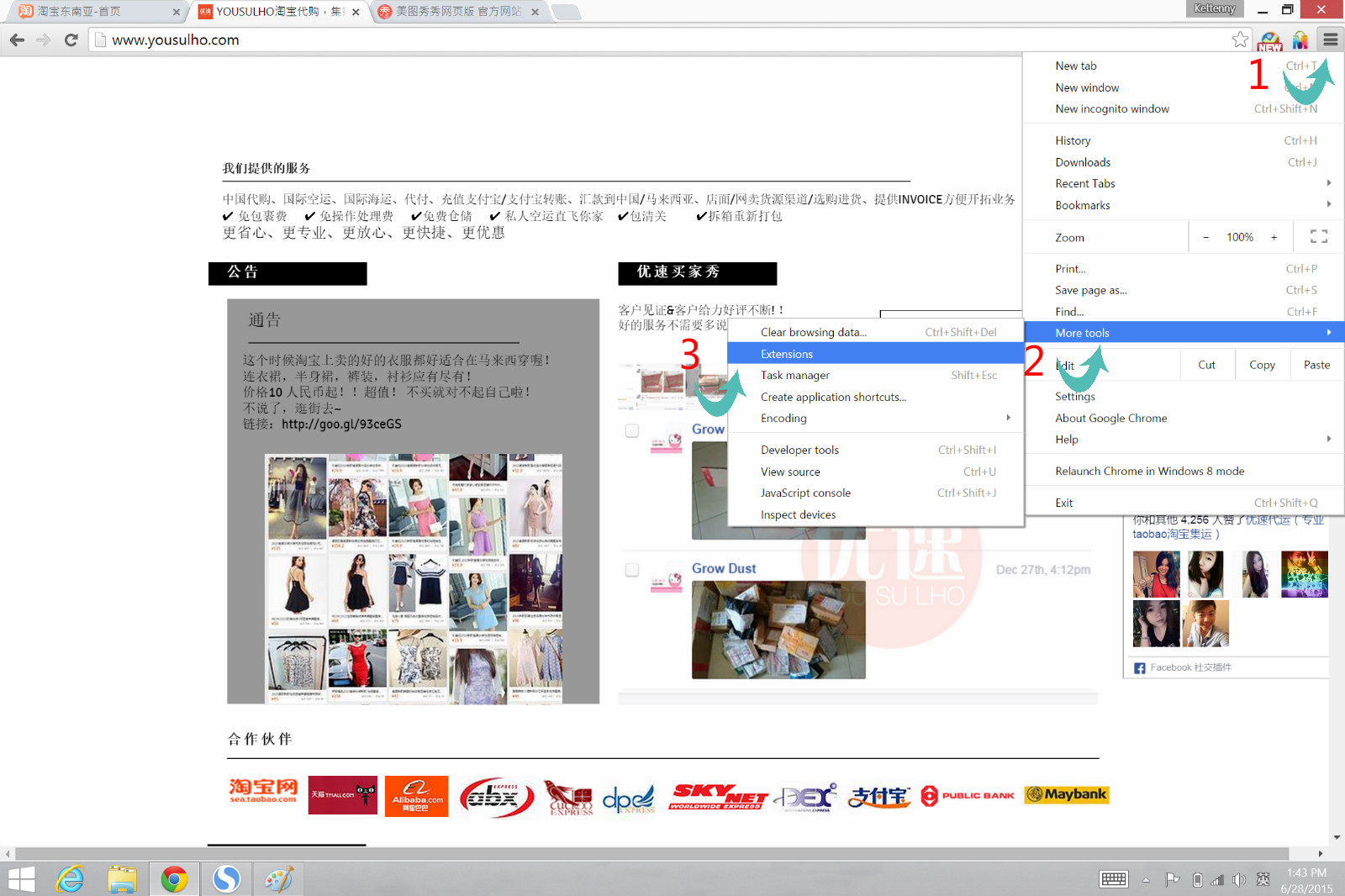
Task: Increase zoom with the plus button
Action: tap(1274, 237)
